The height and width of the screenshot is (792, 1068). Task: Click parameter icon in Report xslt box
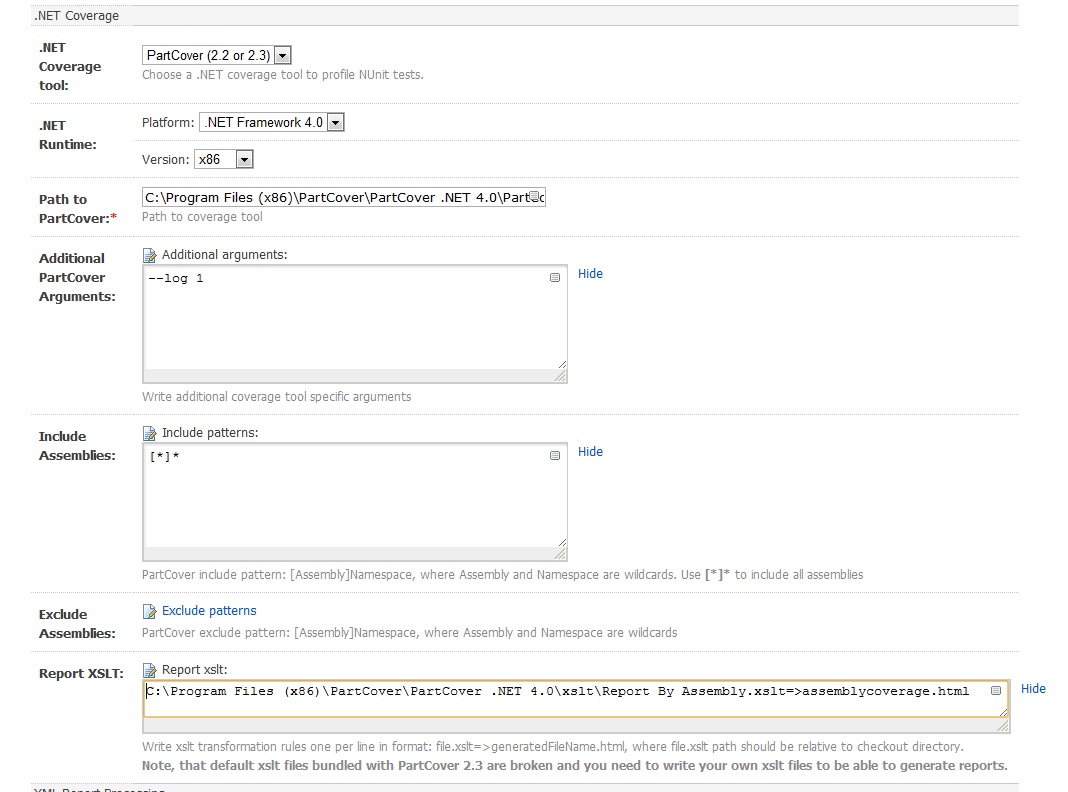996,691
